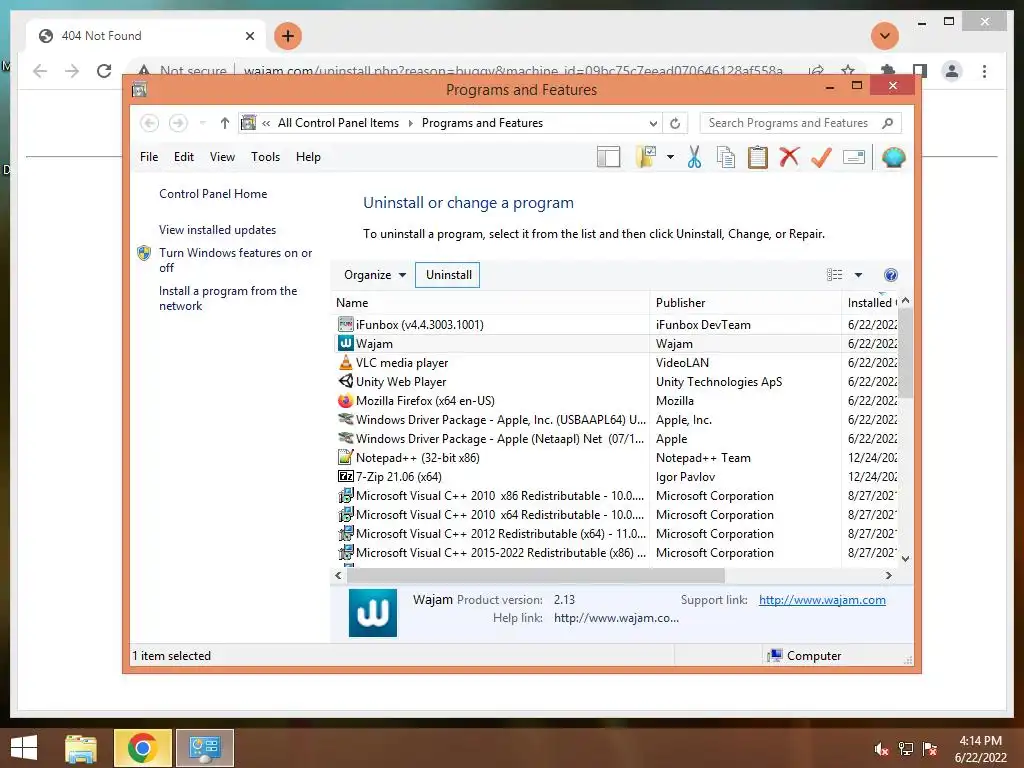Click the horizontal scrollbar right arrow

tap(888, 575)
